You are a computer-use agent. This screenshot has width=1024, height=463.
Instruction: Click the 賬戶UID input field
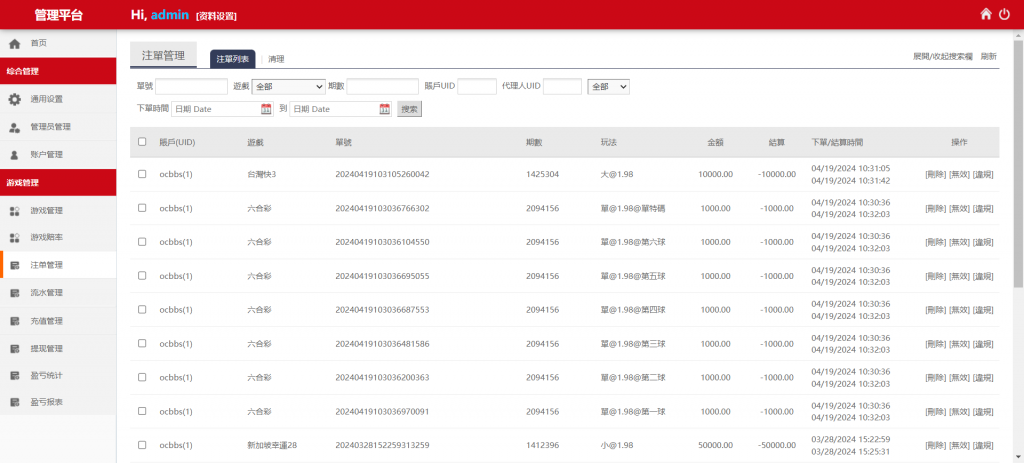[x=477, y=86]
